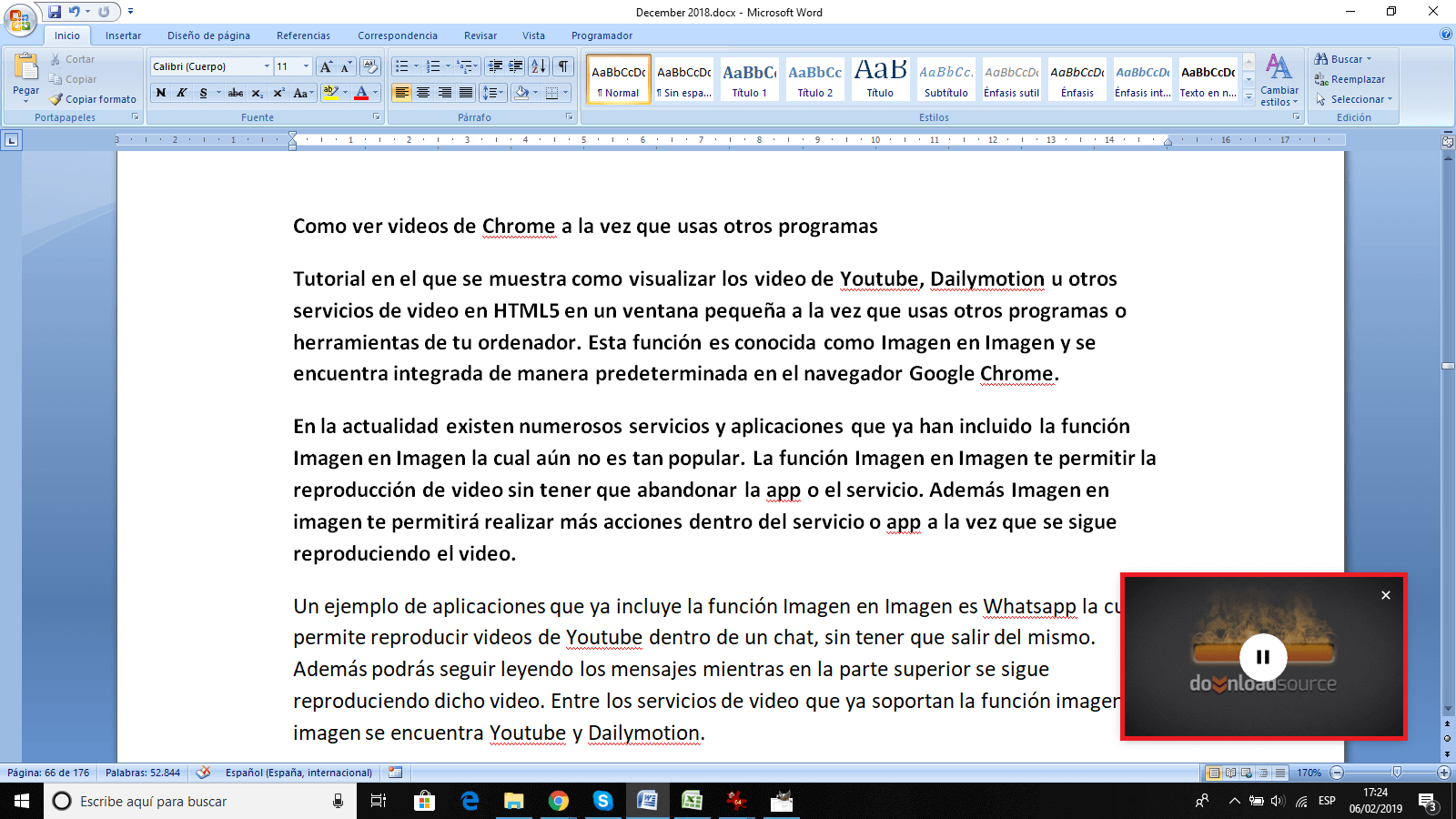Pause the picture-in-picture video
1456x819 pixels.
1263,657
